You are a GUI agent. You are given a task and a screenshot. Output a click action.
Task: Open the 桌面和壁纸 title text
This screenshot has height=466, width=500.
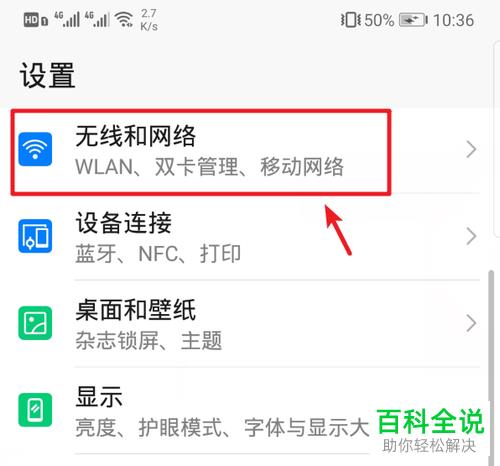(x=135, y=310)
